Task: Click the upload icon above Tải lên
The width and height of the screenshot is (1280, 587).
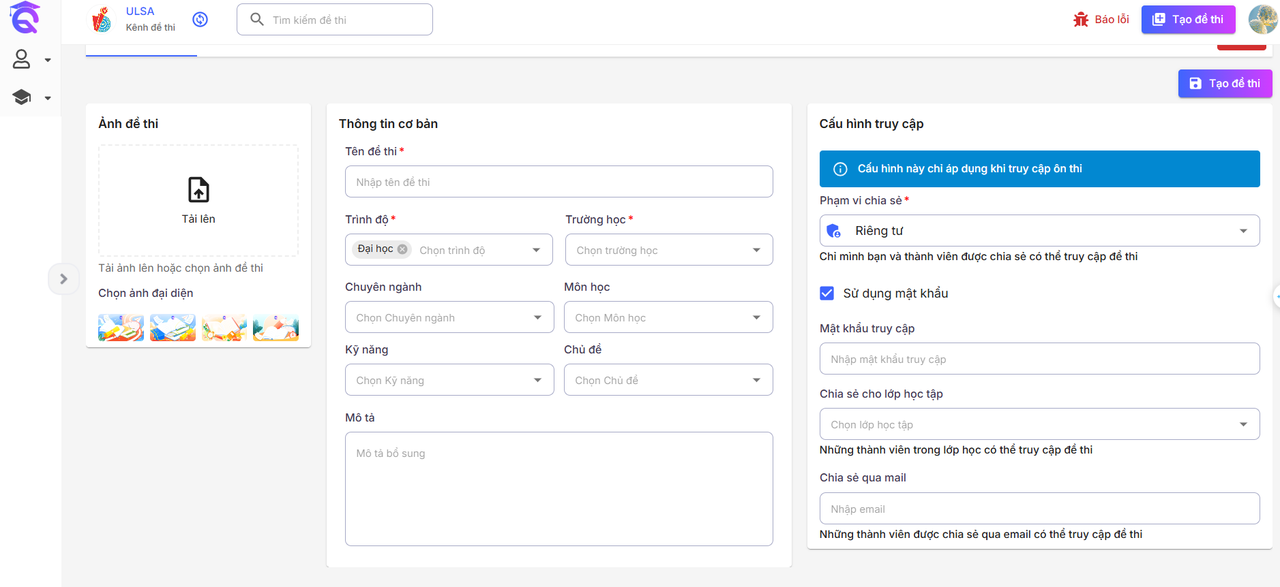Action: point(198,189)
